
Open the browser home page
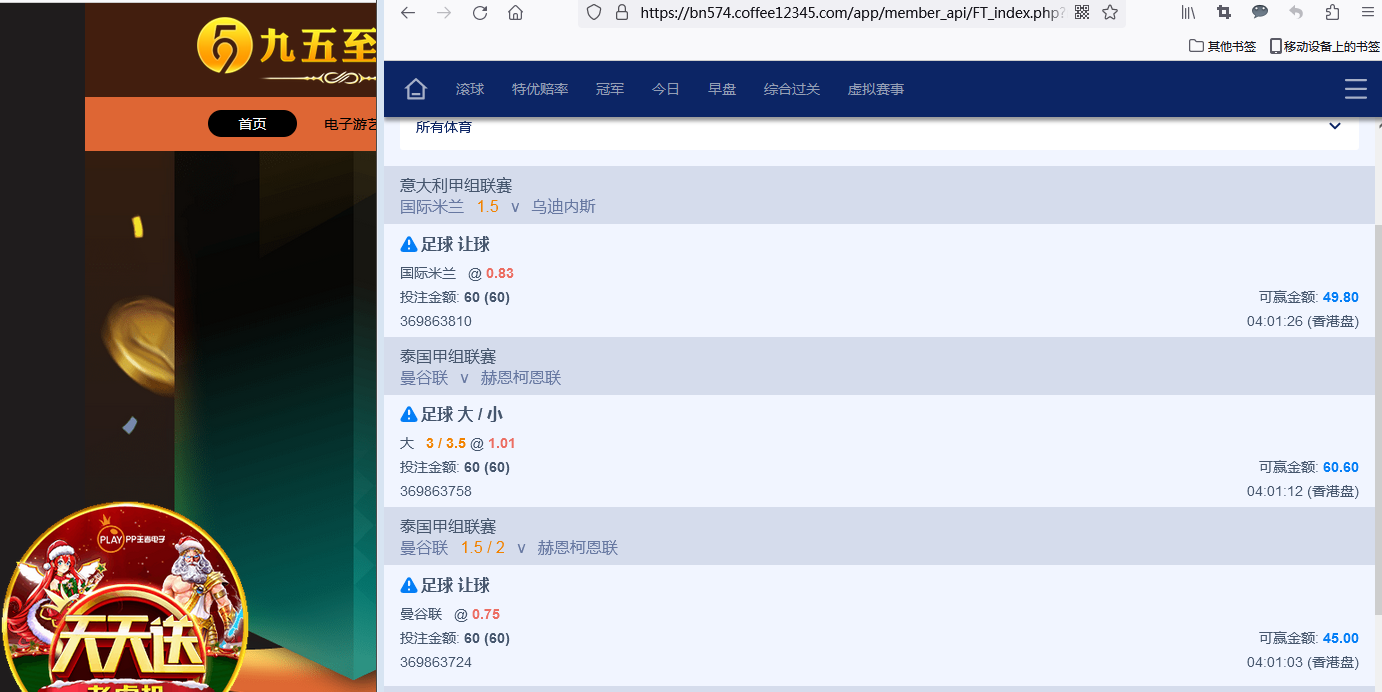coord(516,13)
